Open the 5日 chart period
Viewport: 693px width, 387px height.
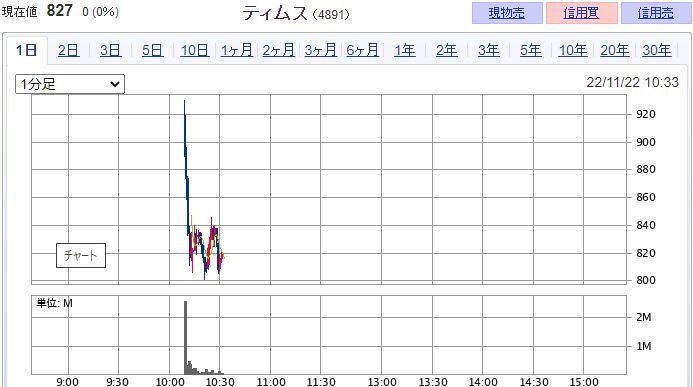click(152, 50)
